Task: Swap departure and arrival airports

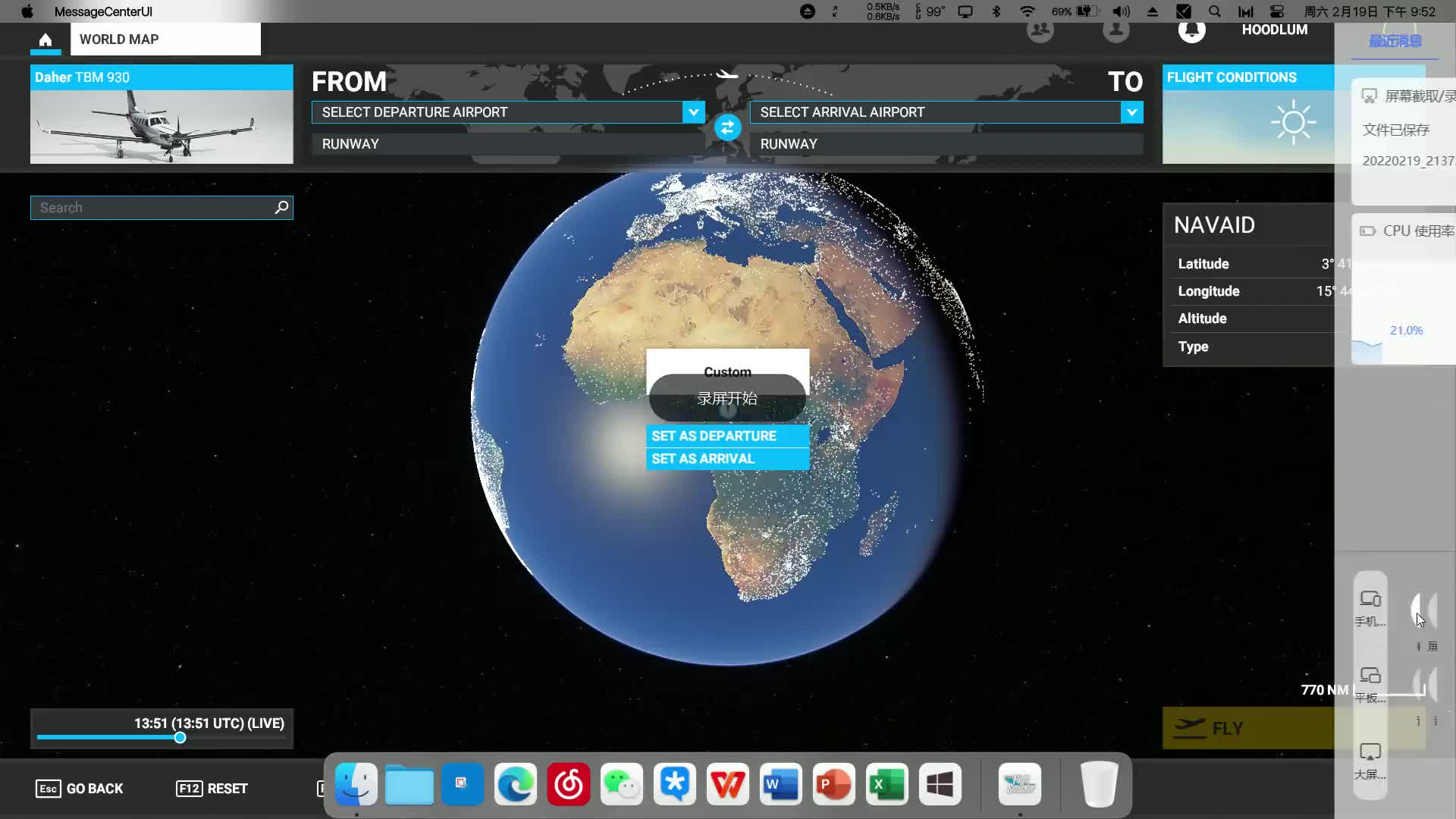Action: (x=727, y=127)
